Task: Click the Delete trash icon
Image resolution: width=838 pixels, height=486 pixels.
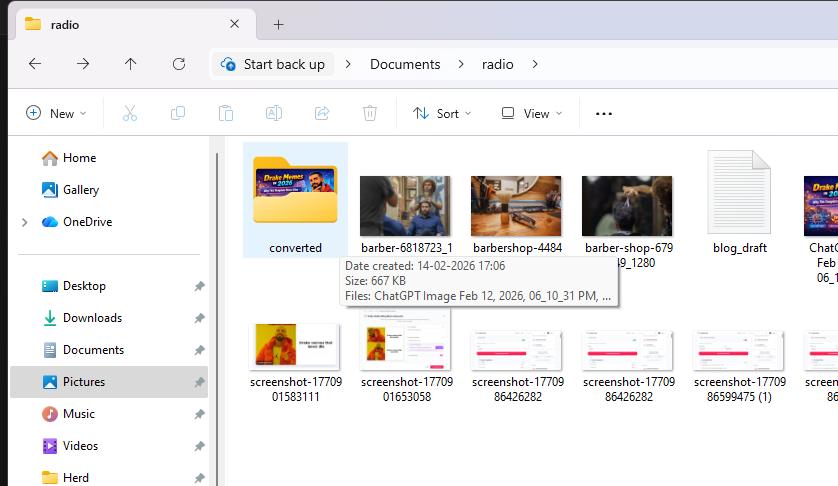Action: coord(370,113)
